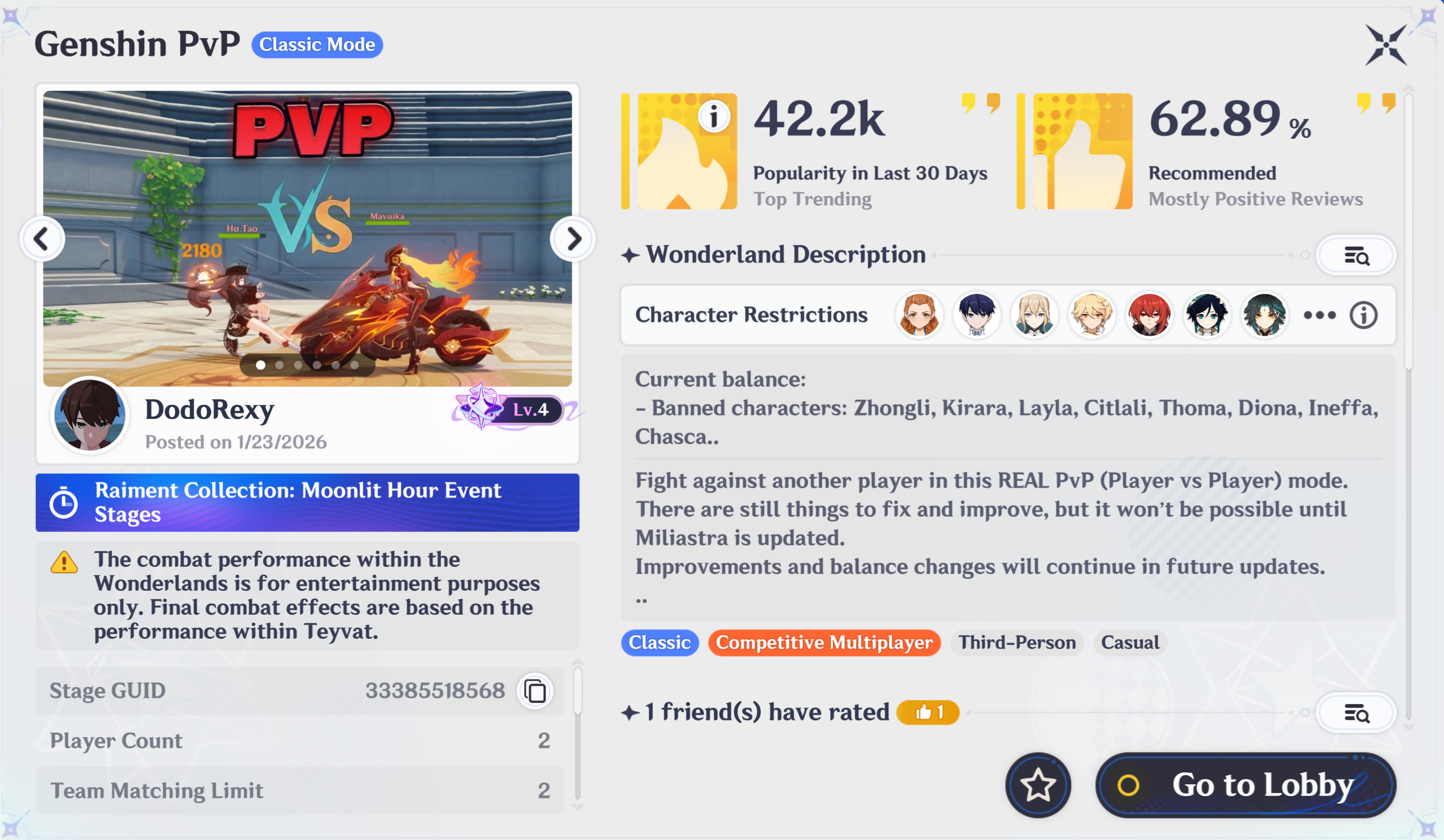This screenshot has width=1444, height=840.
Task: Click the orange-haired restricted character portrait
Action: [919, 315]
